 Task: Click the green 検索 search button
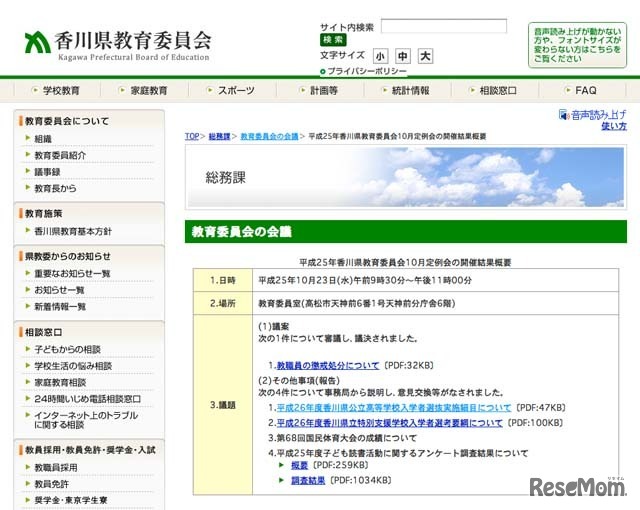(x=333, y=40)
